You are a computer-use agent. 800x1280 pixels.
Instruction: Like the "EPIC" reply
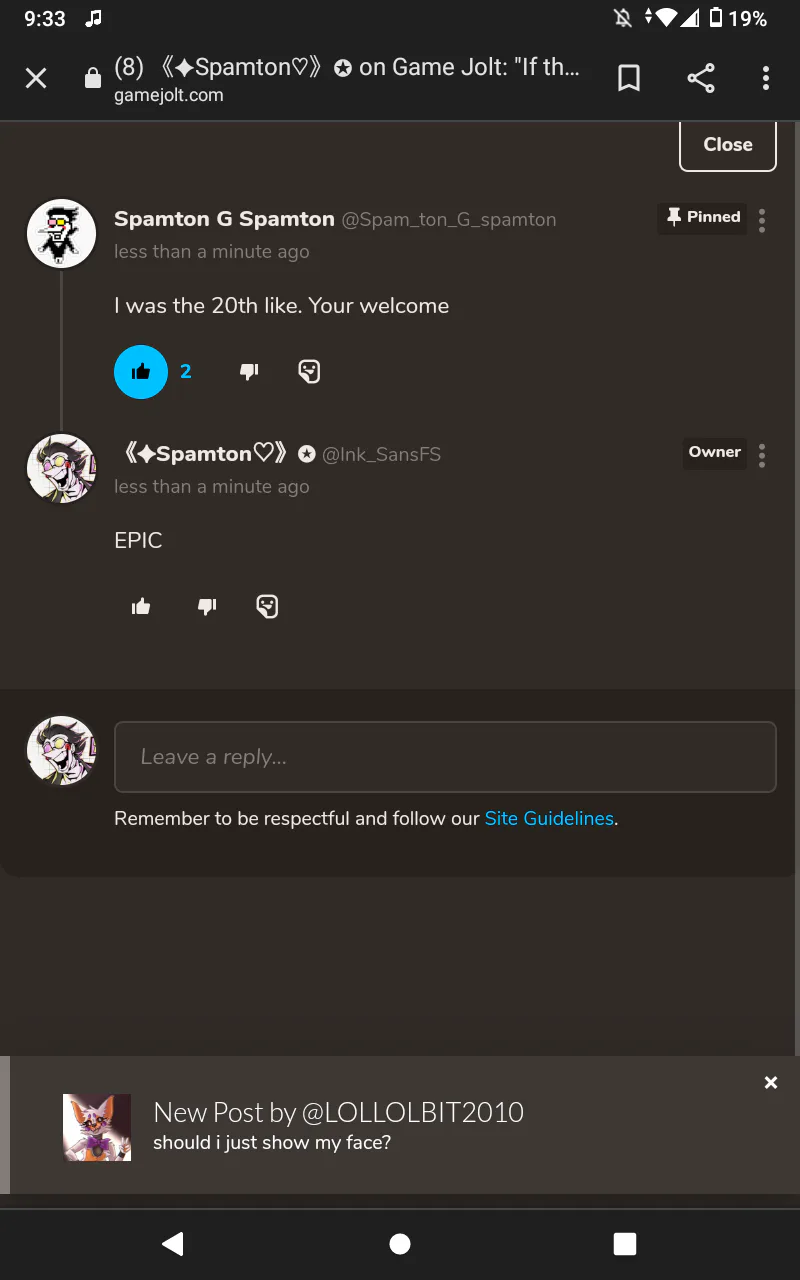point(141,606)
